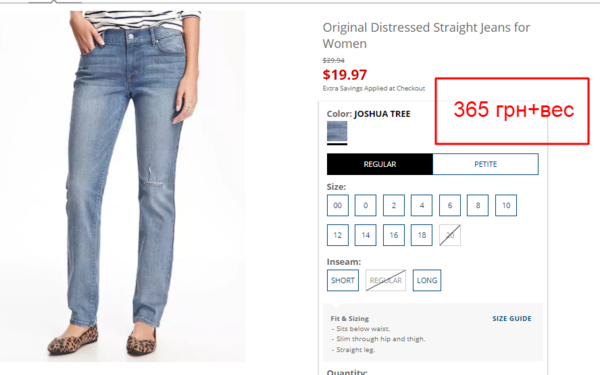Image resolution: width=600 pixels, height=375 pixels.
Task: Open the Size Guide link
Action: [x=512, y=319]
